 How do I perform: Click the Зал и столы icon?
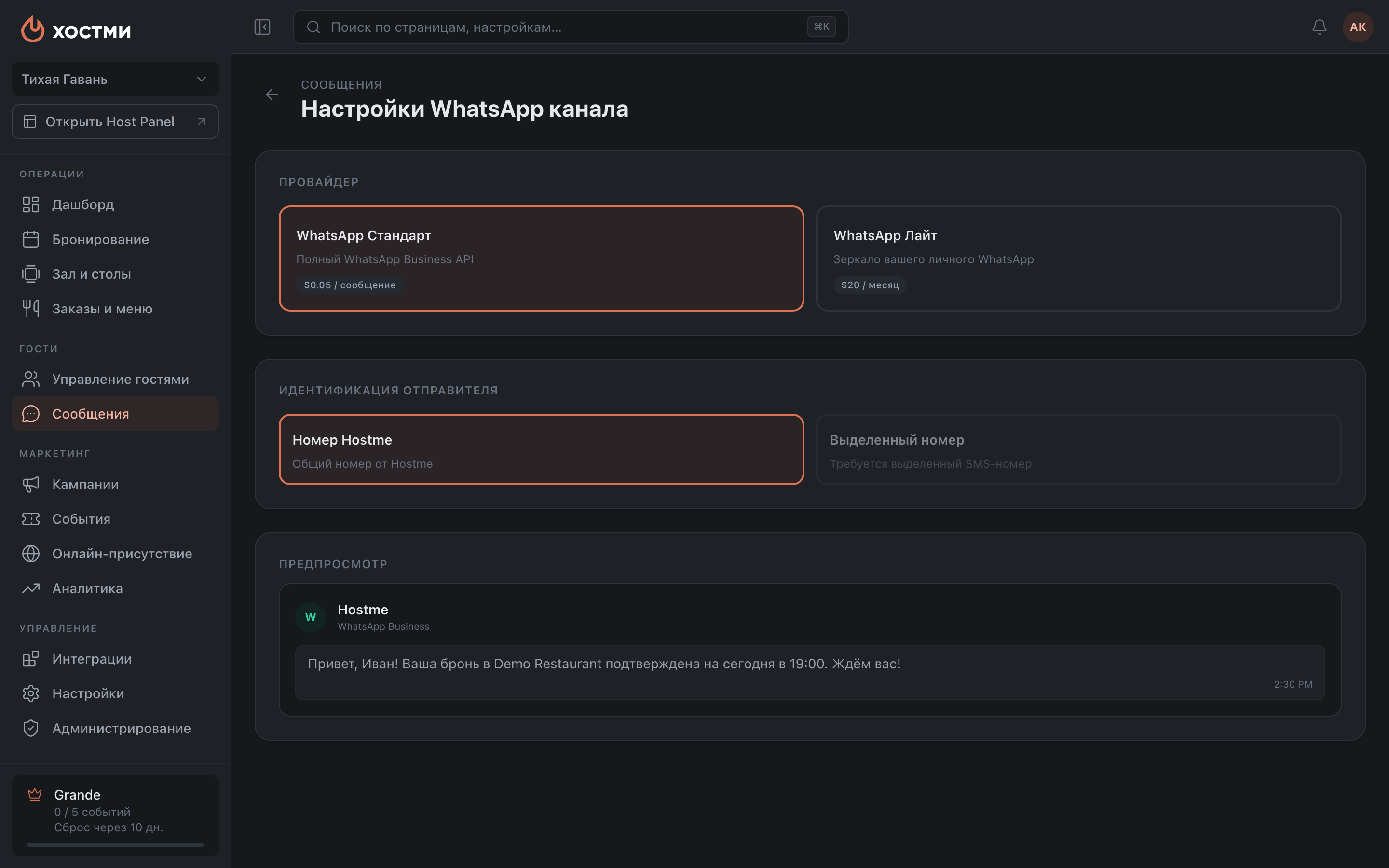[x=31, y=274]
